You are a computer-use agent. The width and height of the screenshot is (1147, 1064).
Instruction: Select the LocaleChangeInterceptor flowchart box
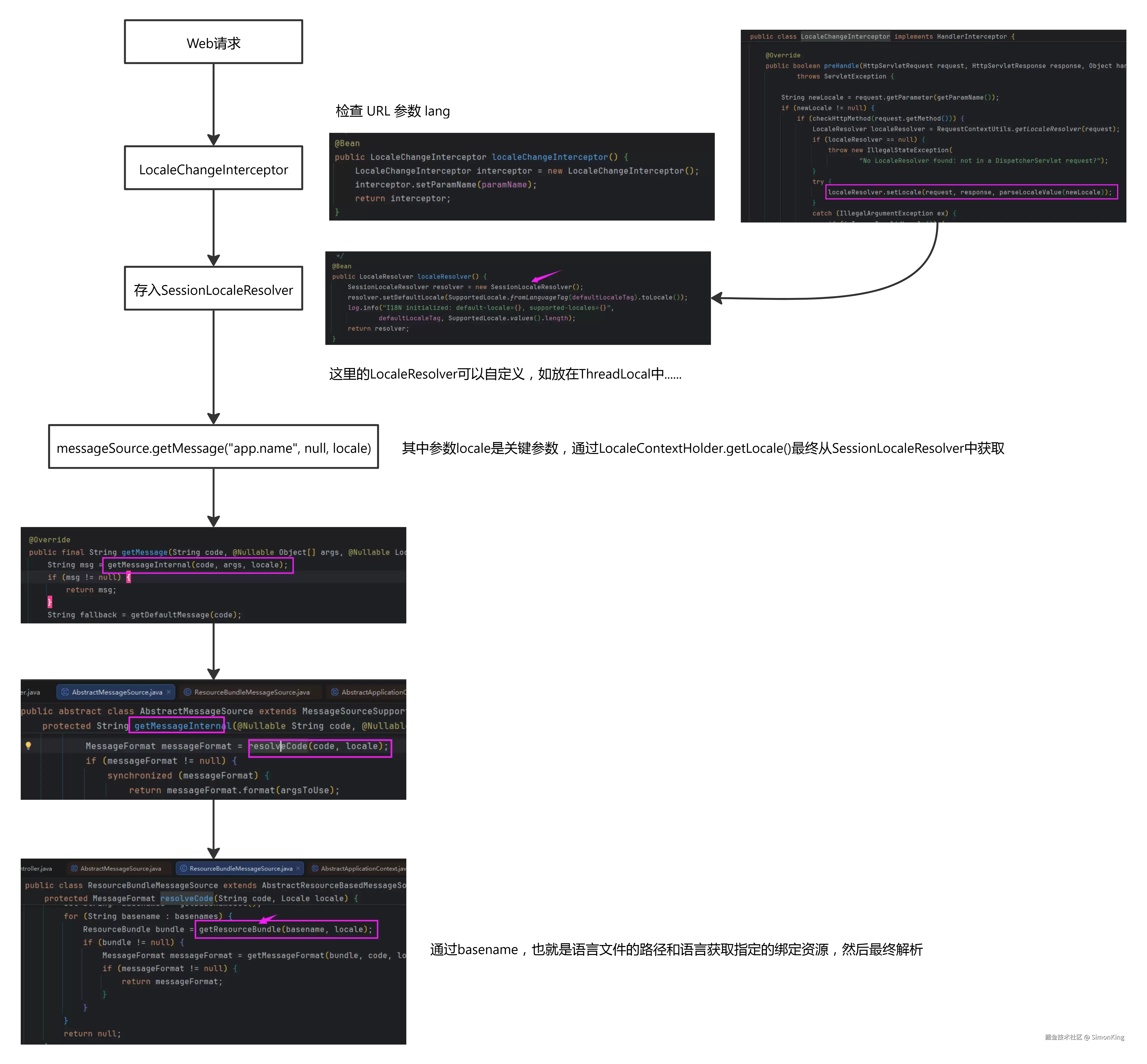214,168
